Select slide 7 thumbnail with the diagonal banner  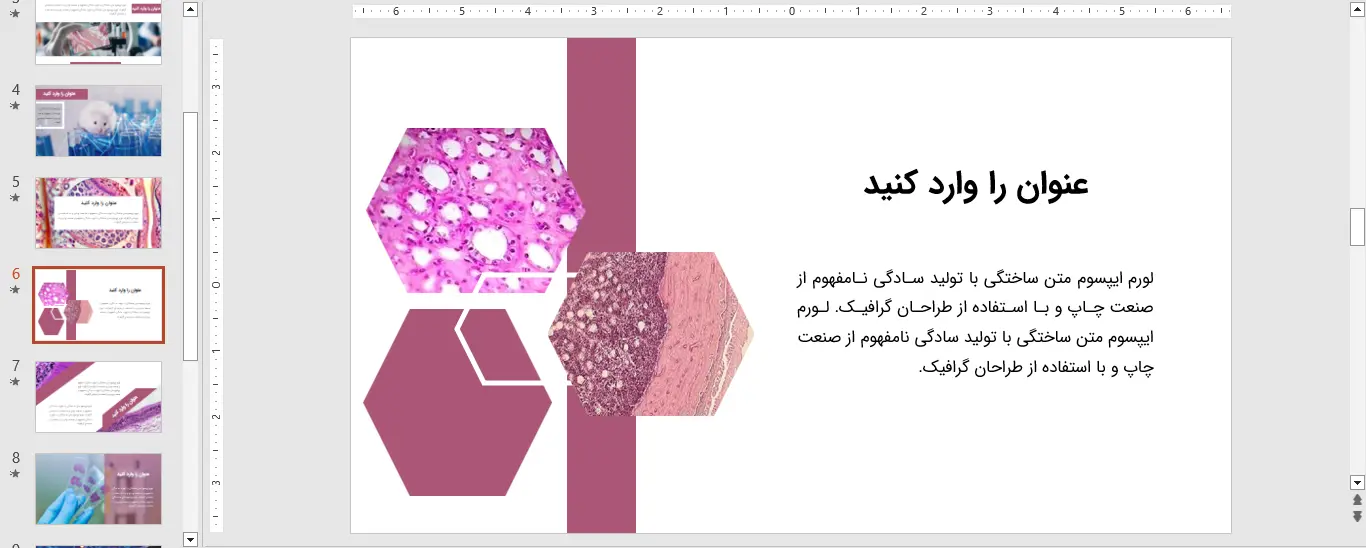click(98, 397)
